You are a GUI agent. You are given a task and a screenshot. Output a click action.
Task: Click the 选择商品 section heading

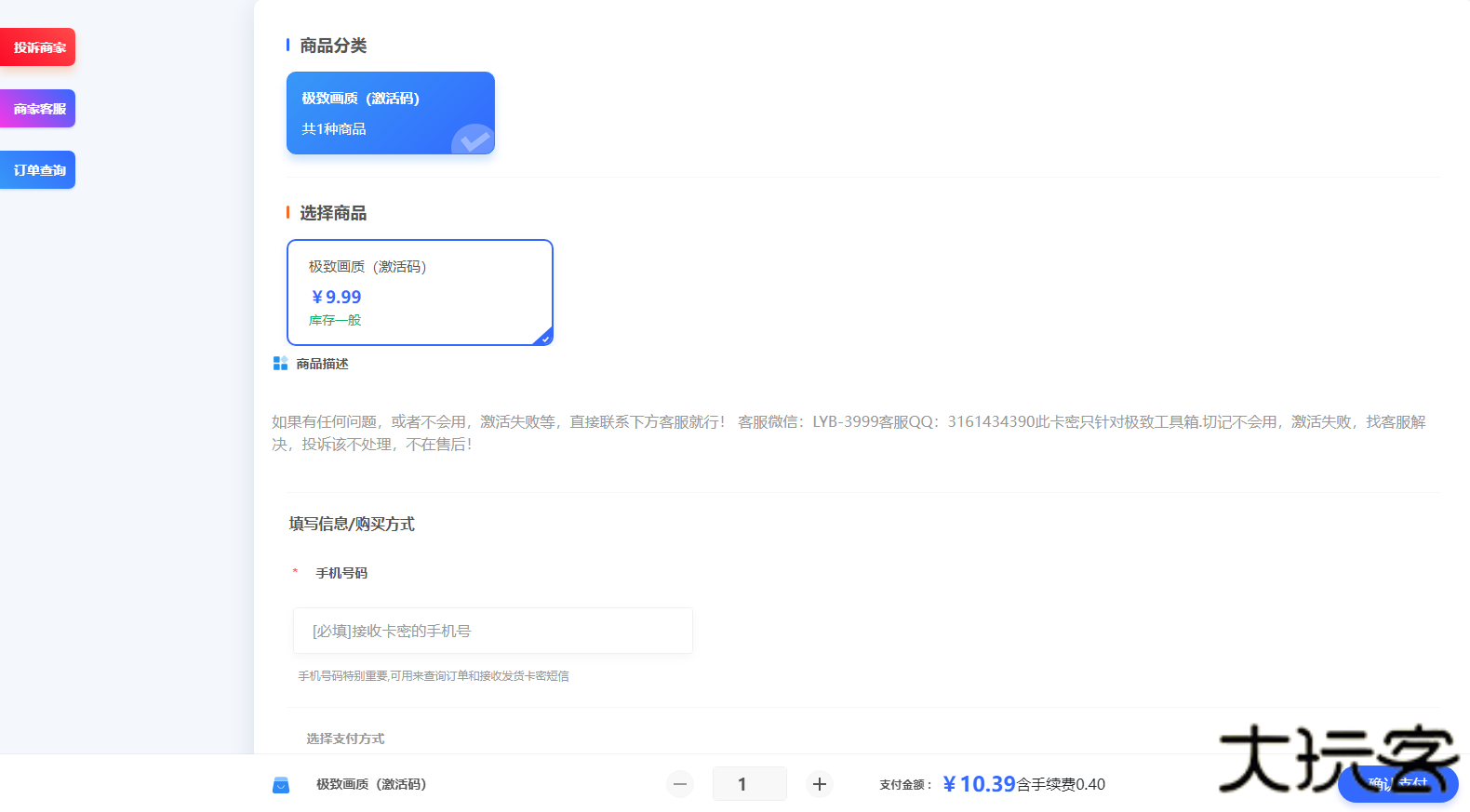(333, 213)
